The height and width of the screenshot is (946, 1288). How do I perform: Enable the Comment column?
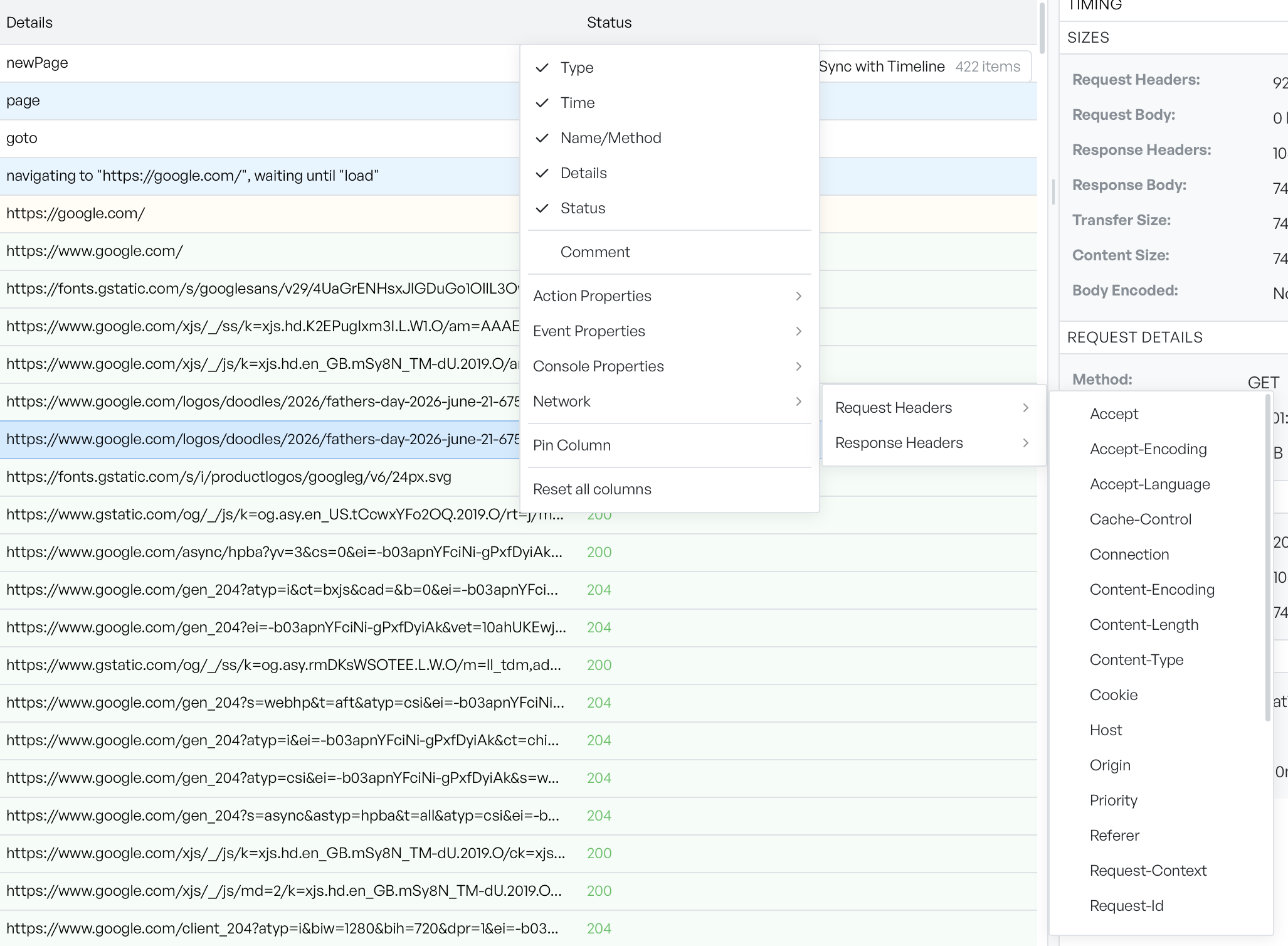(x=669, y=252)
